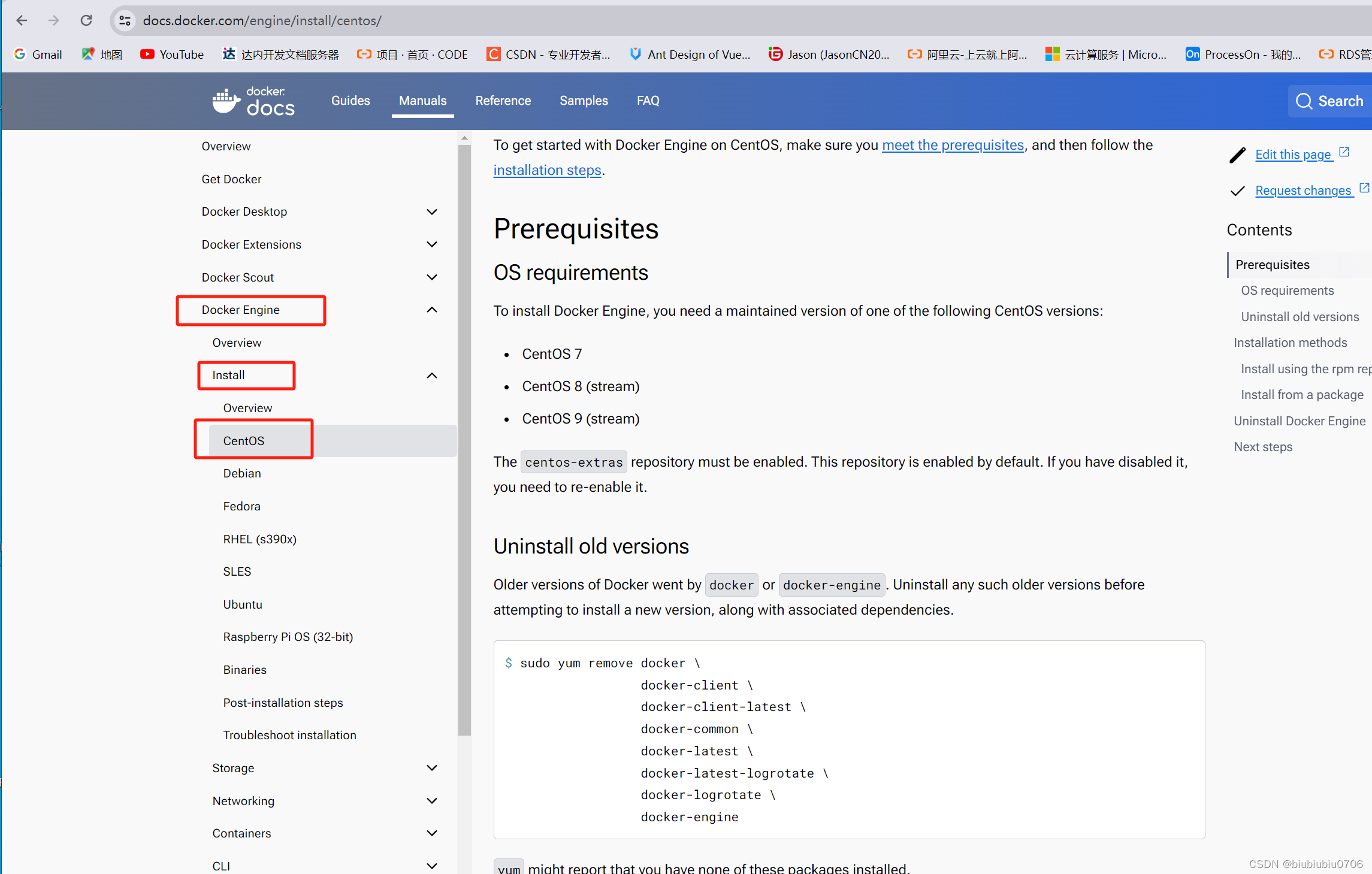This screenshot has height=874, width=1372.
Task: Open Post-installation steps in sidebar
Action: [283, 703]
